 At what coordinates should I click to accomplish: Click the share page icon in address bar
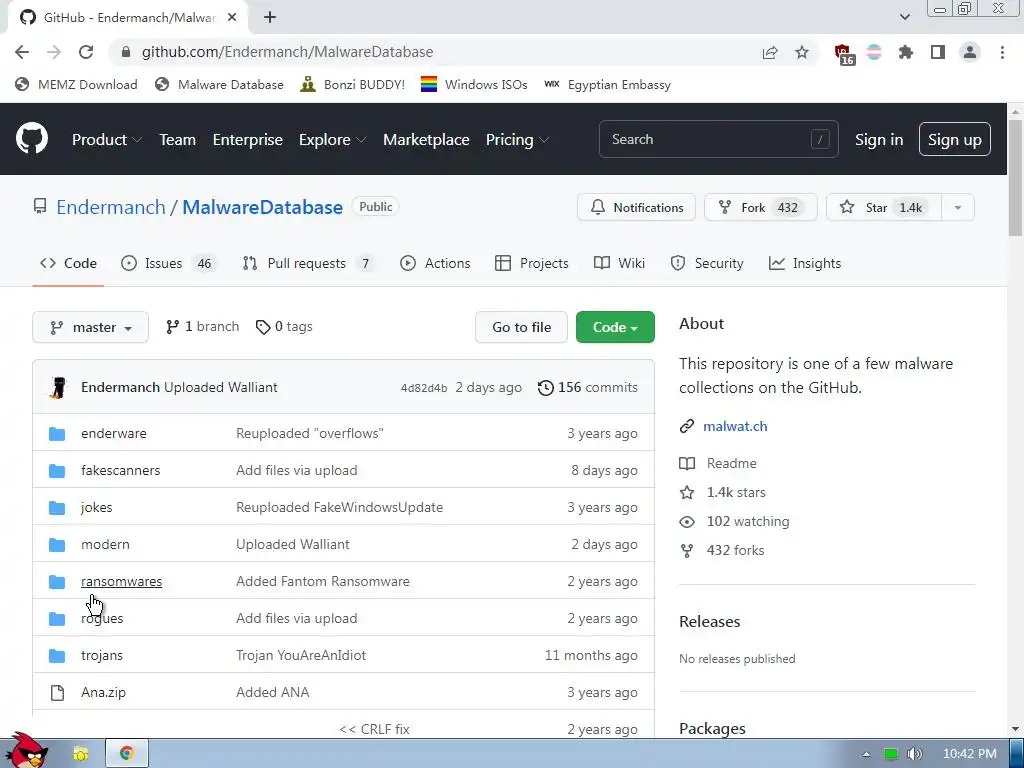pyautogui.click(x=770, y=52)
